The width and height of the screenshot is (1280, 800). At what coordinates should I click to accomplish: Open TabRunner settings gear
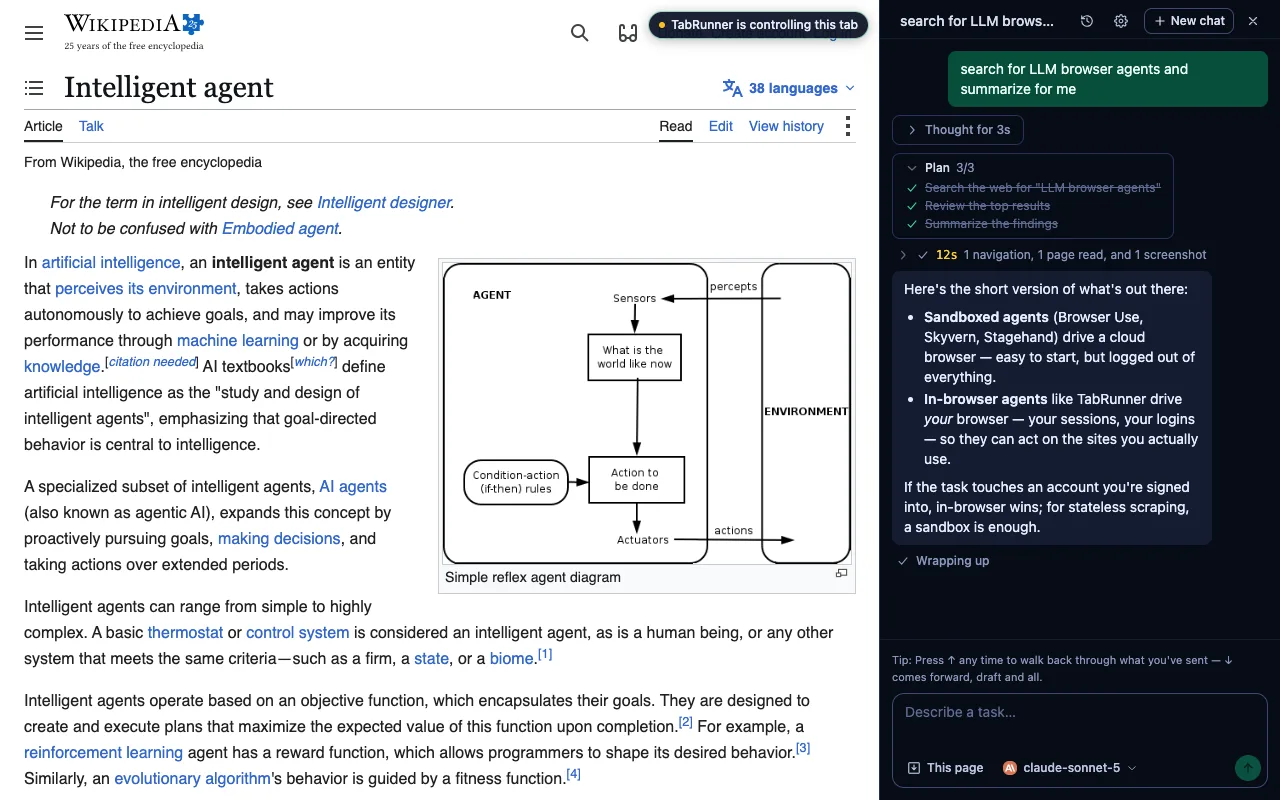(1121, 21)
